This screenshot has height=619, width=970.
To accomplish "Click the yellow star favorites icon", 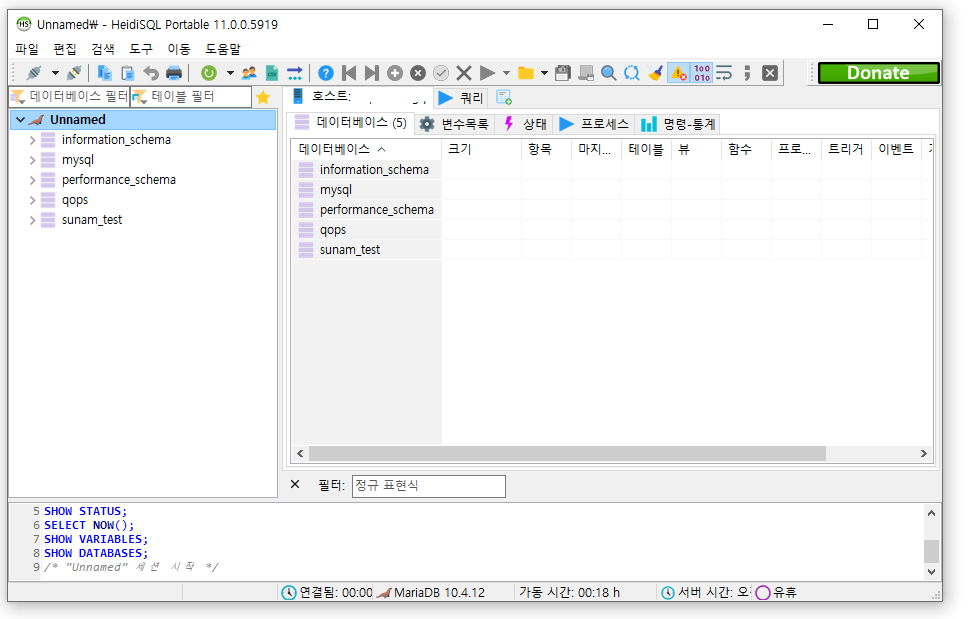I will [264, 97].
